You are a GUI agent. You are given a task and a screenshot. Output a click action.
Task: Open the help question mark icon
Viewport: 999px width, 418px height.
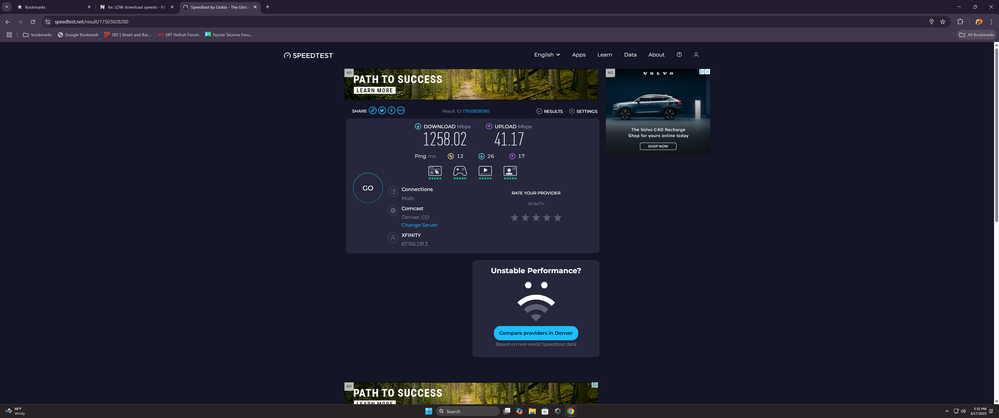click(679, 55)
